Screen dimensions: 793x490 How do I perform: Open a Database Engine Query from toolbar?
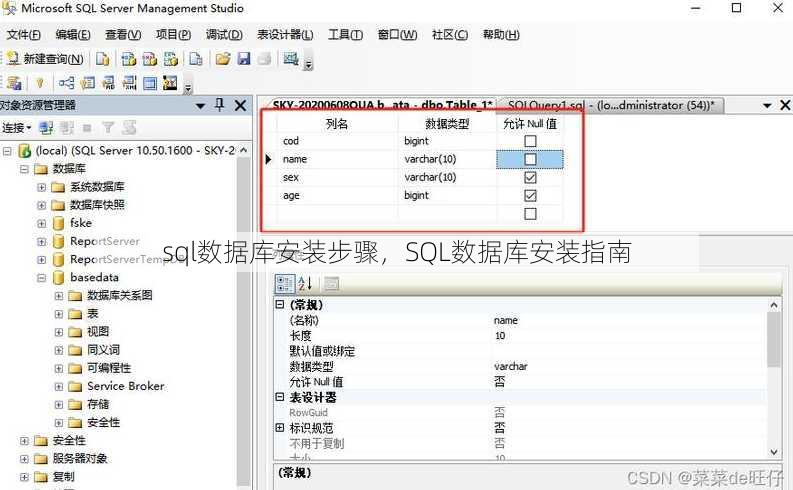103,59
